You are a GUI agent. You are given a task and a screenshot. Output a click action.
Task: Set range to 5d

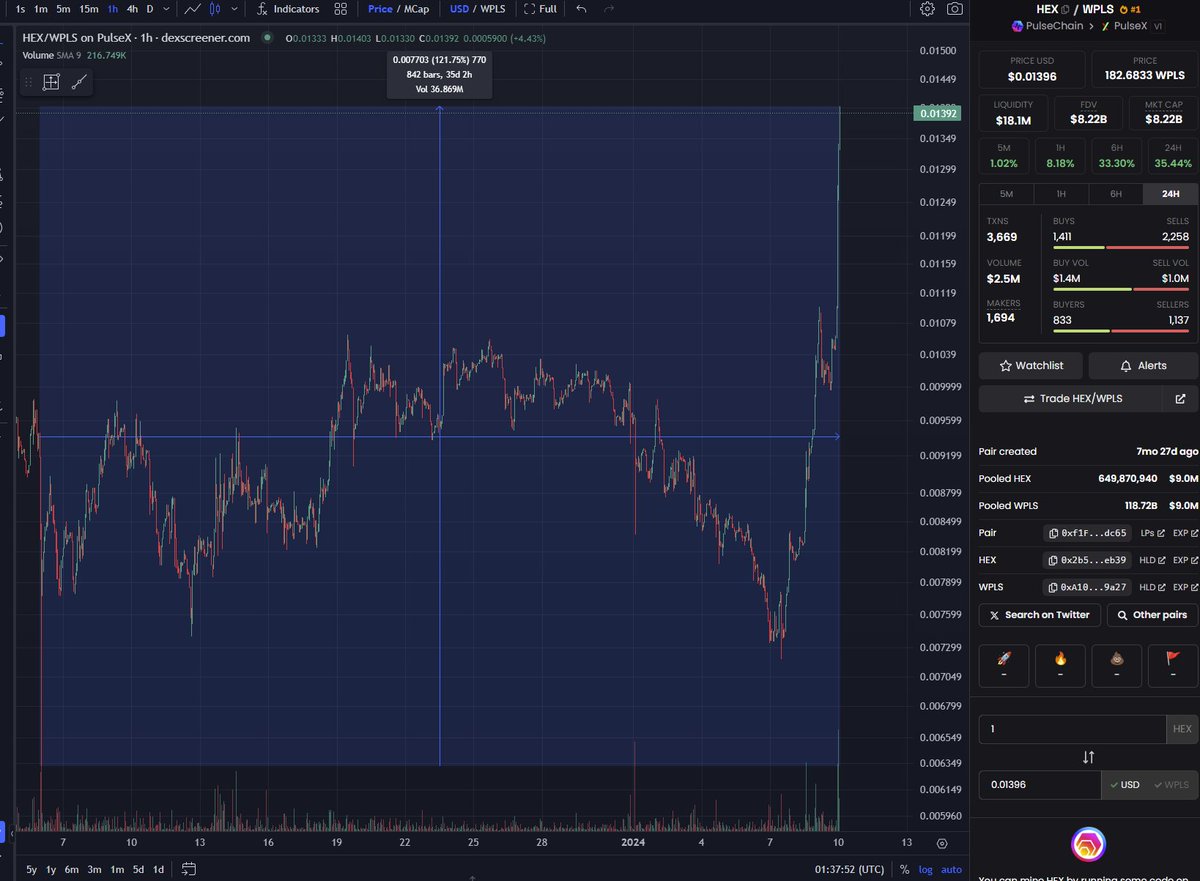(x=138, y=869)
